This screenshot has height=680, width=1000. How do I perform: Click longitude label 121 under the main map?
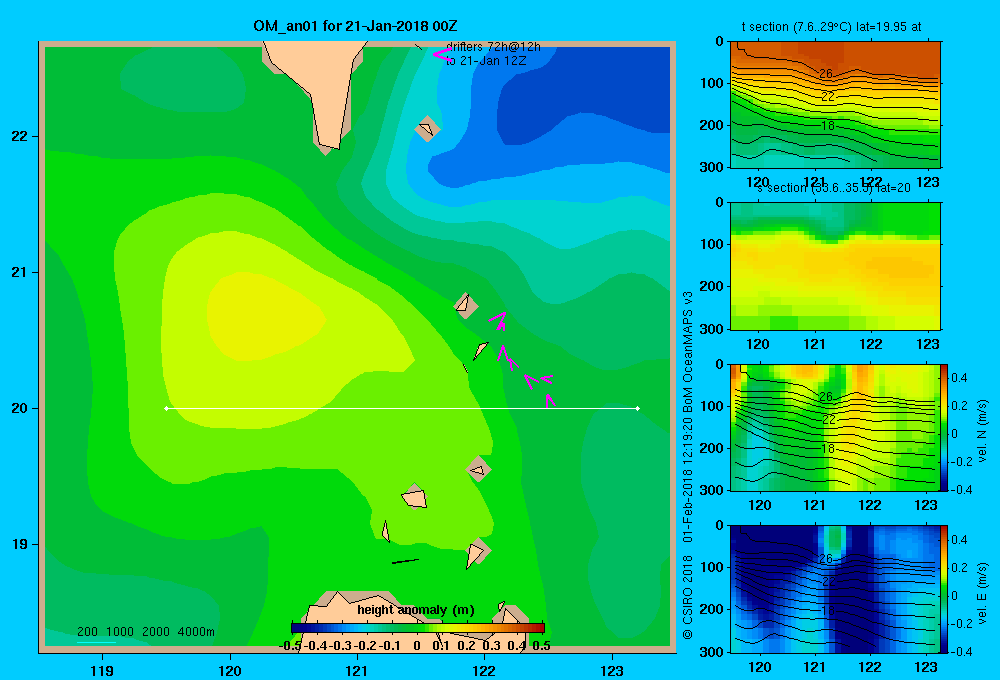[357, 670]
